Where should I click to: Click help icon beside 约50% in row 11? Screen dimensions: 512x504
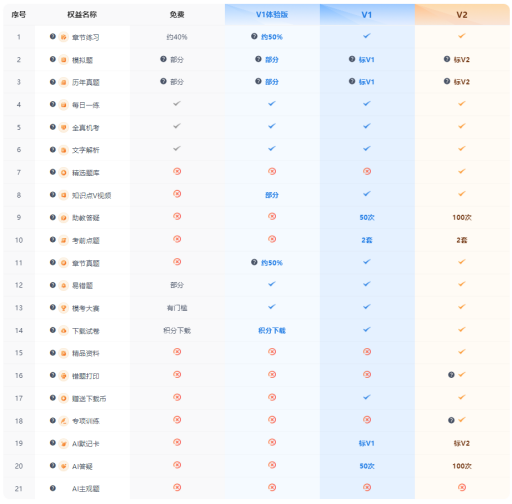pos(254,262)
